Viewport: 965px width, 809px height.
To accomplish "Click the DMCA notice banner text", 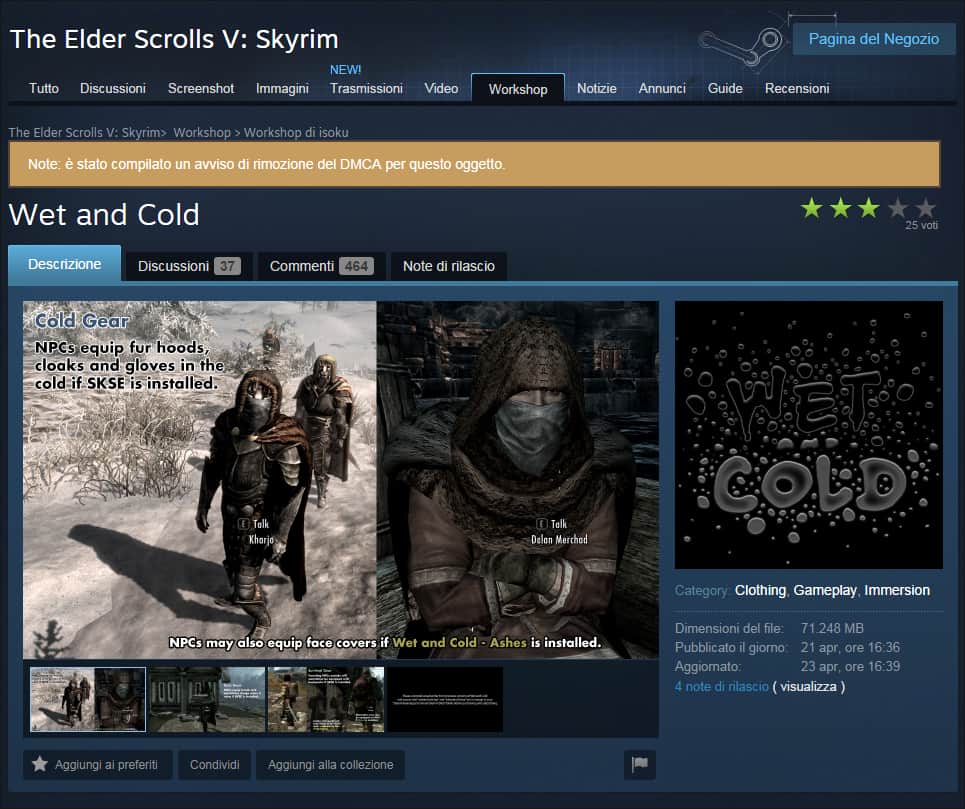I will point(266,164).
